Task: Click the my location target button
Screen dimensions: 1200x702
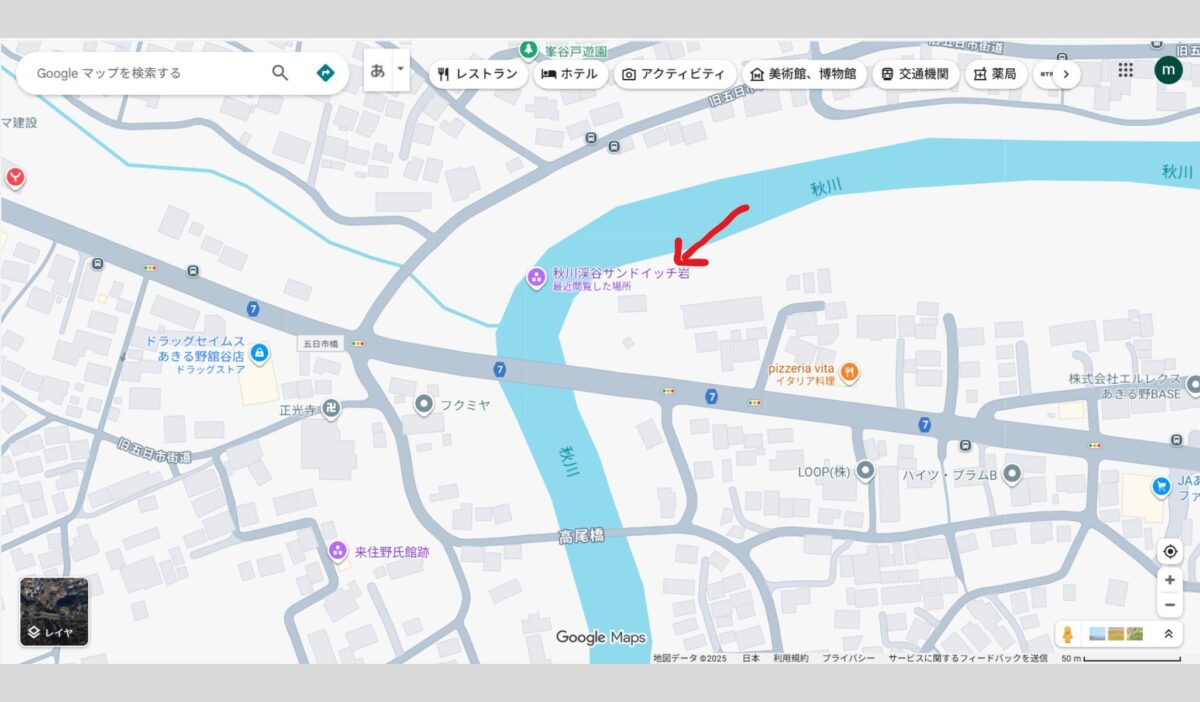Action: coord(1169,552)
